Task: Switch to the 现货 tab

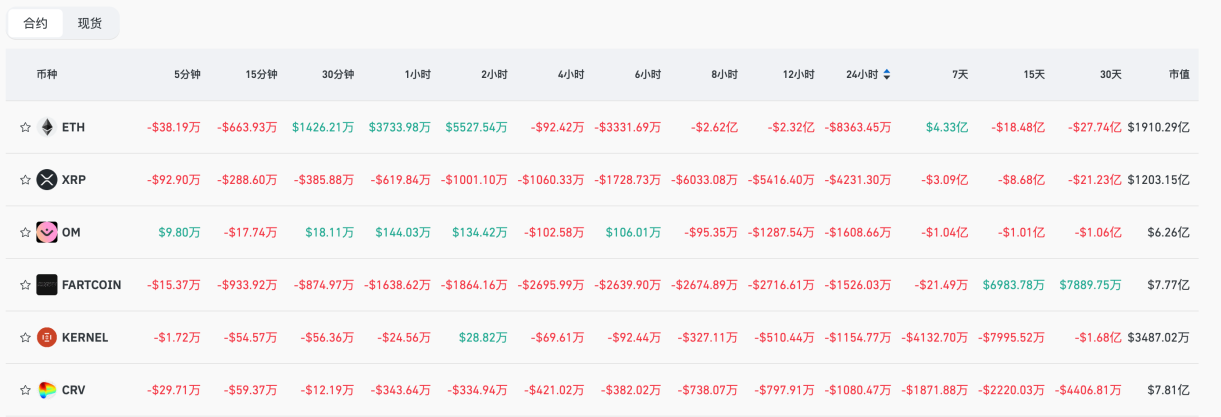Action: 90,23
